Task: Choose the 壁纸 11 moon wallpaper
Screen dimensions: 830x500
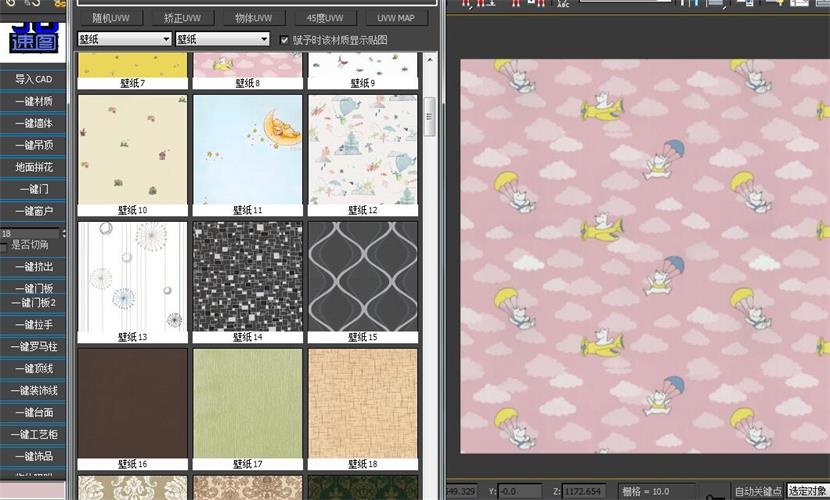Action: (x=248, y=150)
